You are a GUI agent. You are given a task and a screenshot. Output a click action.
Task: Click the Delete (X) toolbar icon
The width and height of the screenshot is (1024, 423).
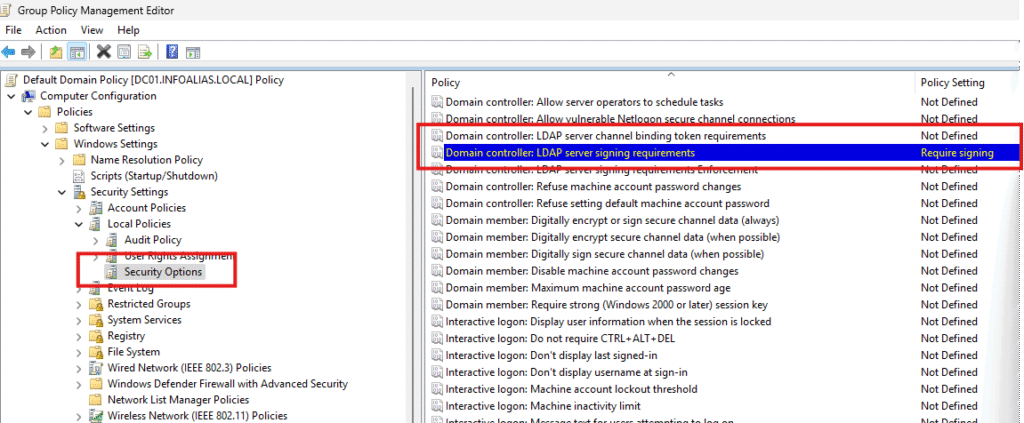coord(104,52)
